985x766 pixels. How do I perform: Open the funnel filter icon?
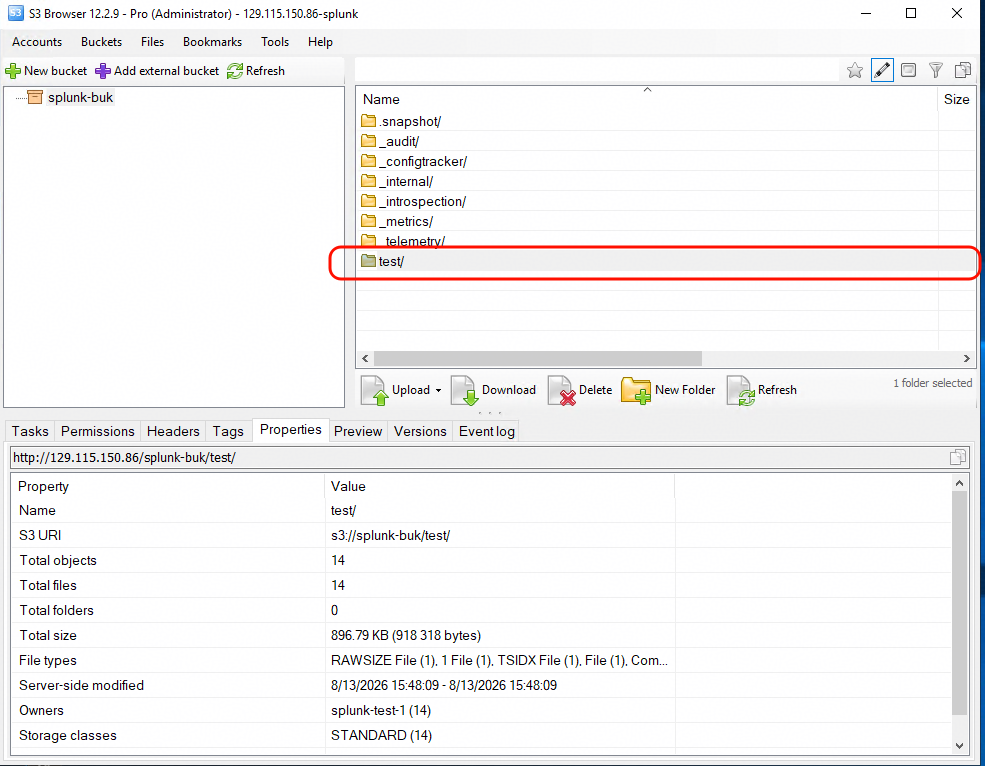pos(935,70)
